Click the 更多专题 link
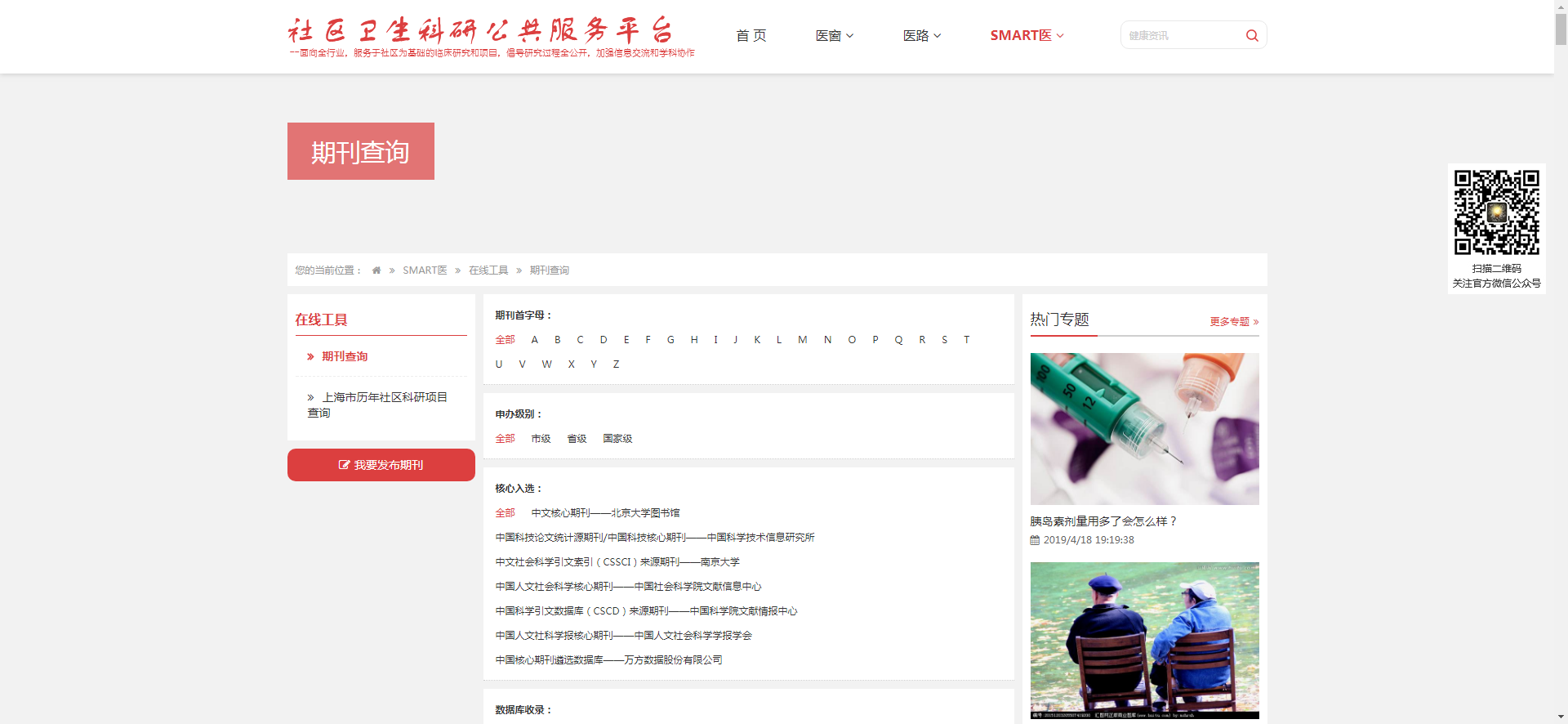This screenshot has width=1568, height=724. (1233, 322)
